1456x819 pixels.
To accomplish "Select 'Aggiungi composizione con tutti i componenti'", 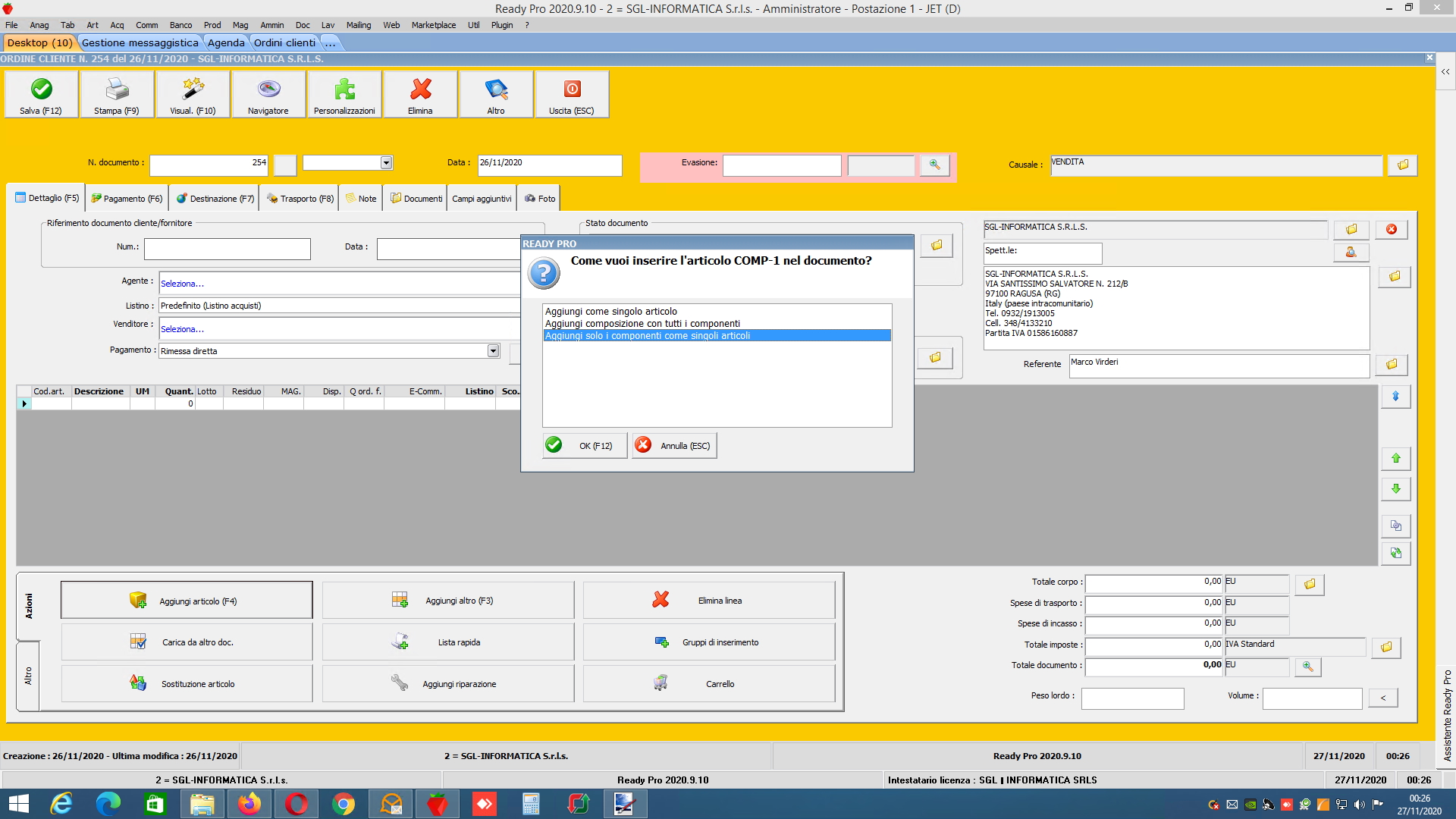I will [x=717, y=323].
